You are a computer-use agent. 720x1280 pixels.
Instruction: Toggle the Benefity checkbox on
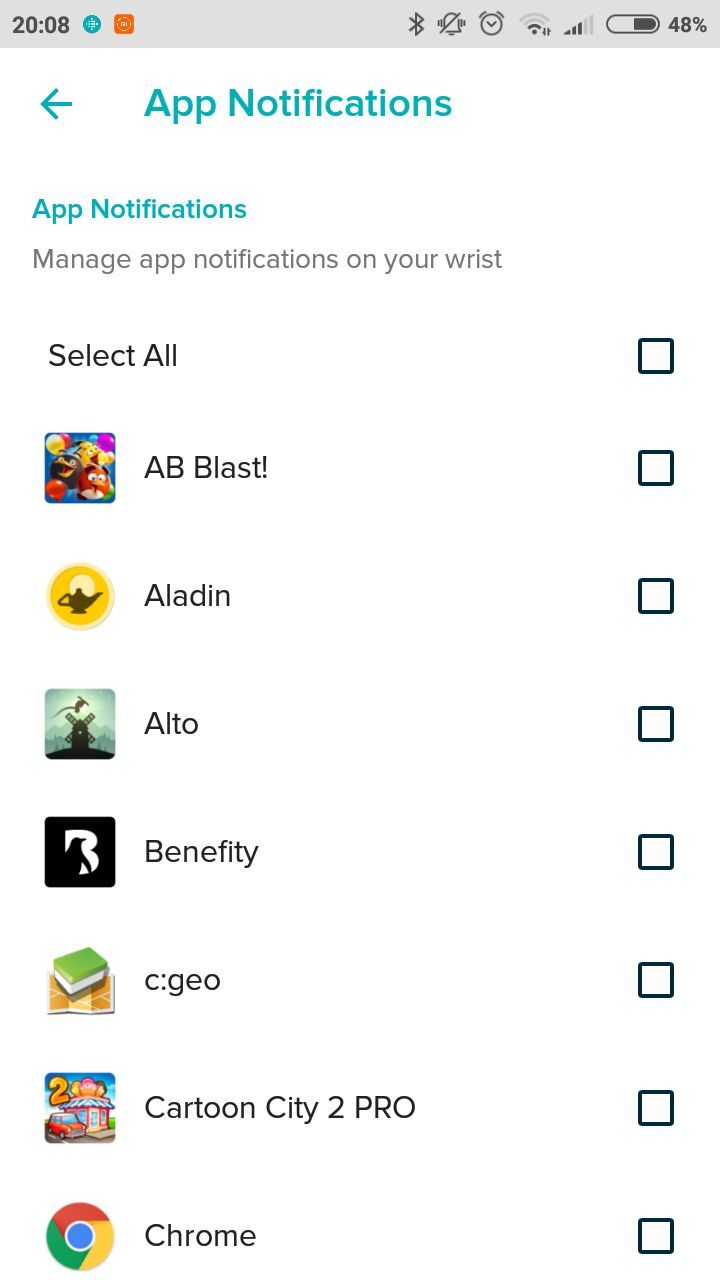tap(656, 852)
